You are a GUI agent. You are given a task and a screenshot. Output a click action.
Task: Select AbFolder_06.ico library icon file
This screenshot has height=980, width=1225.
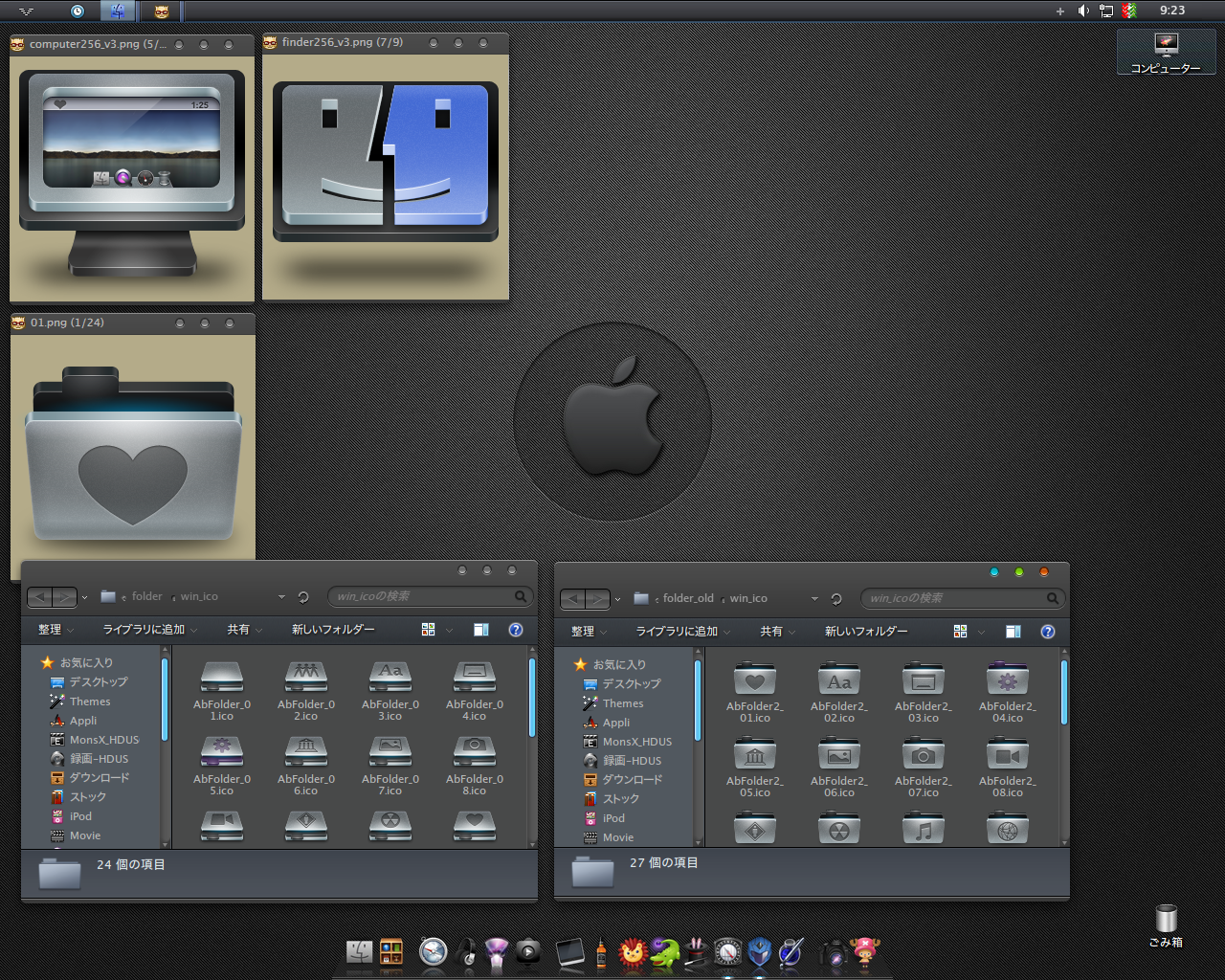pyautogui.click(x=306, y=765)
